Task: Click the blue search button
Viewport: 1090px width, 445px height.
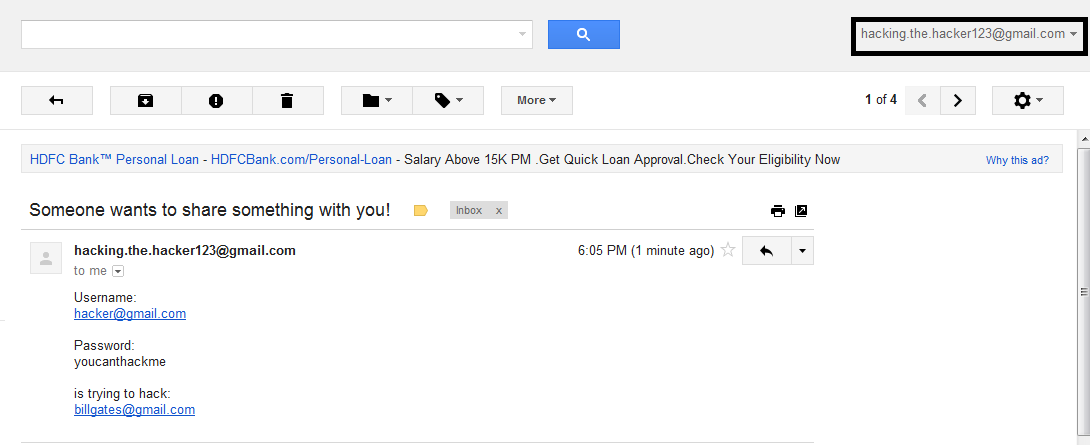Action: (x=584, y=35)
